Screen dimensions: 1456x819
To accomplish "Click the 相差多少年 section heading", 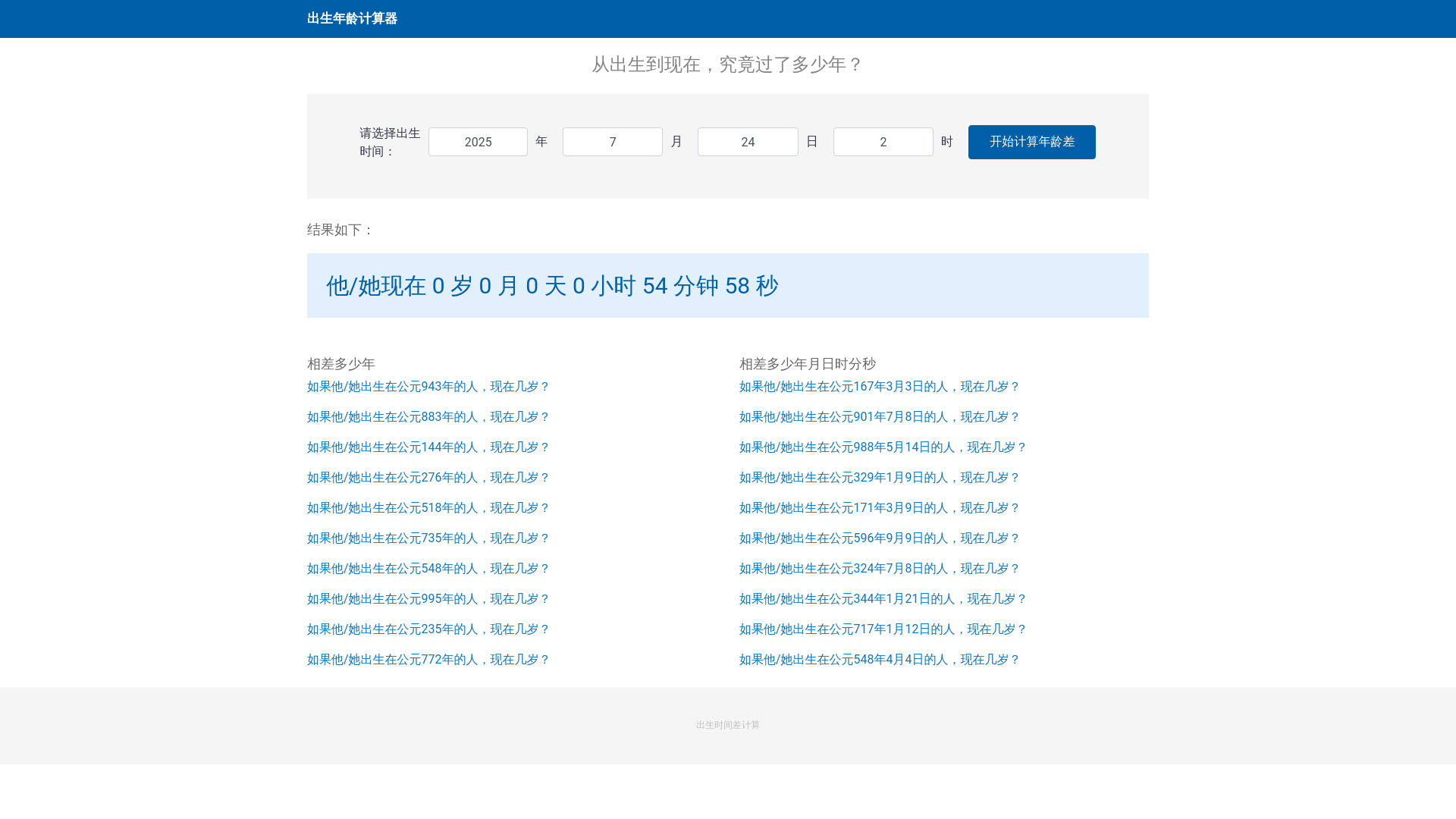I will pos(341,364).
